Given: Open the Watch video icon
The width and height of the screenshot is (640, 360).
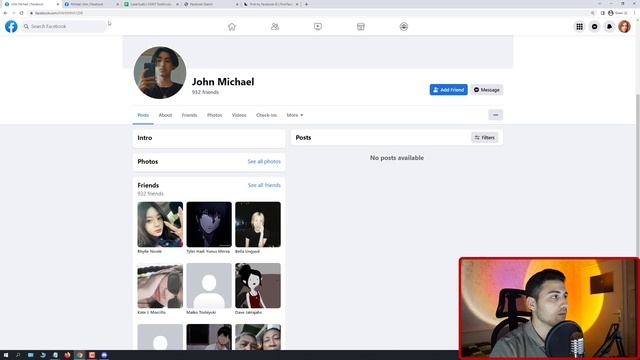Looking at the screenshot, I should (318, 27).
